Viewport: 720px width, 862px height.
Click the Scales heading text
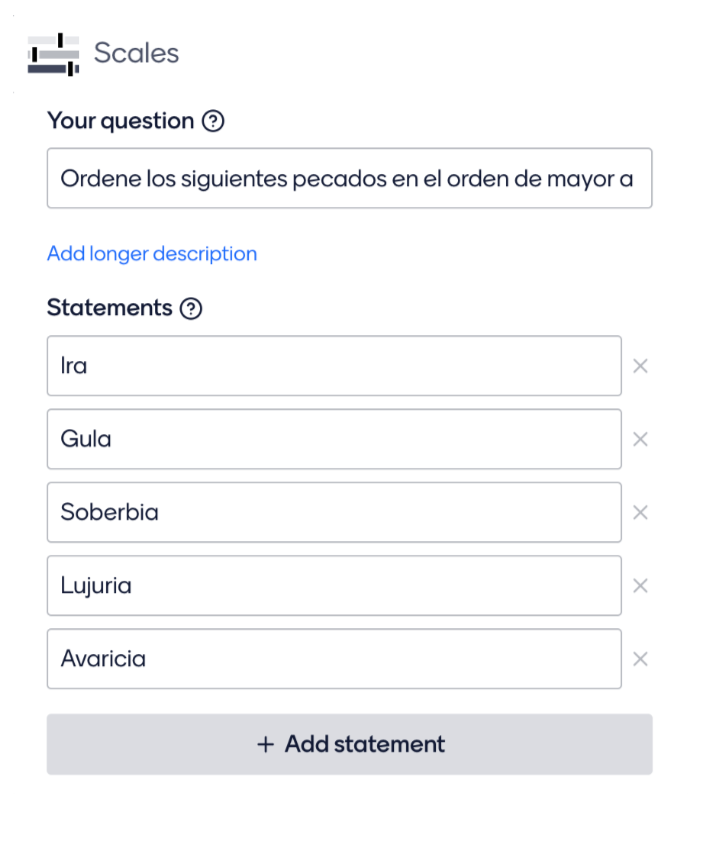(136, 53)
